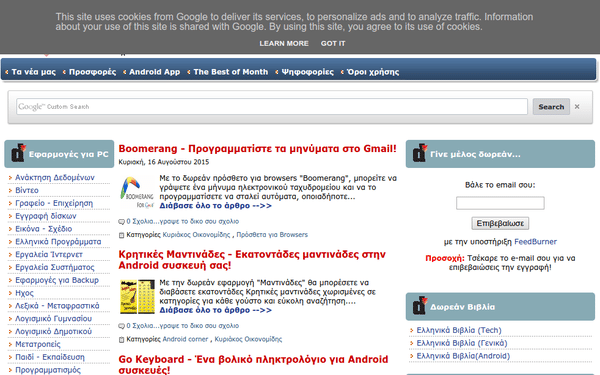Screen dimensions: 600x375
Task: Open Κυριάκος Οικονομίδης link under Μαντινάδες article
Action: (x=248, y=339)
